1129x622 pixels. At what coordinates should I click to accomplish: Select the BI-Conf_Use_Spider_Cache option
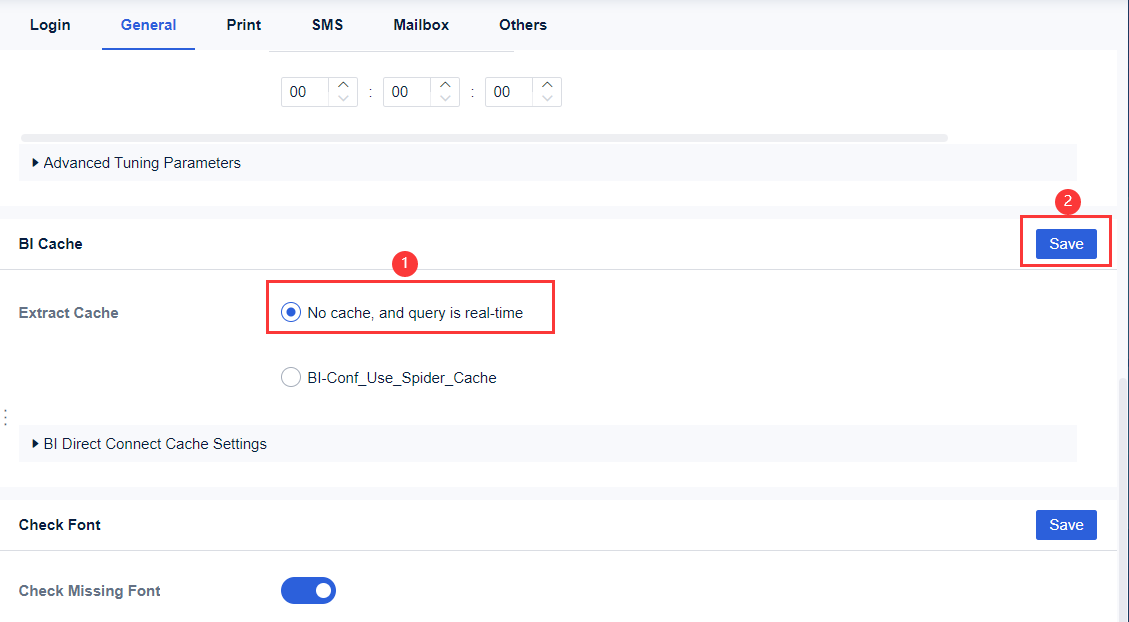(x=291, y=377)
